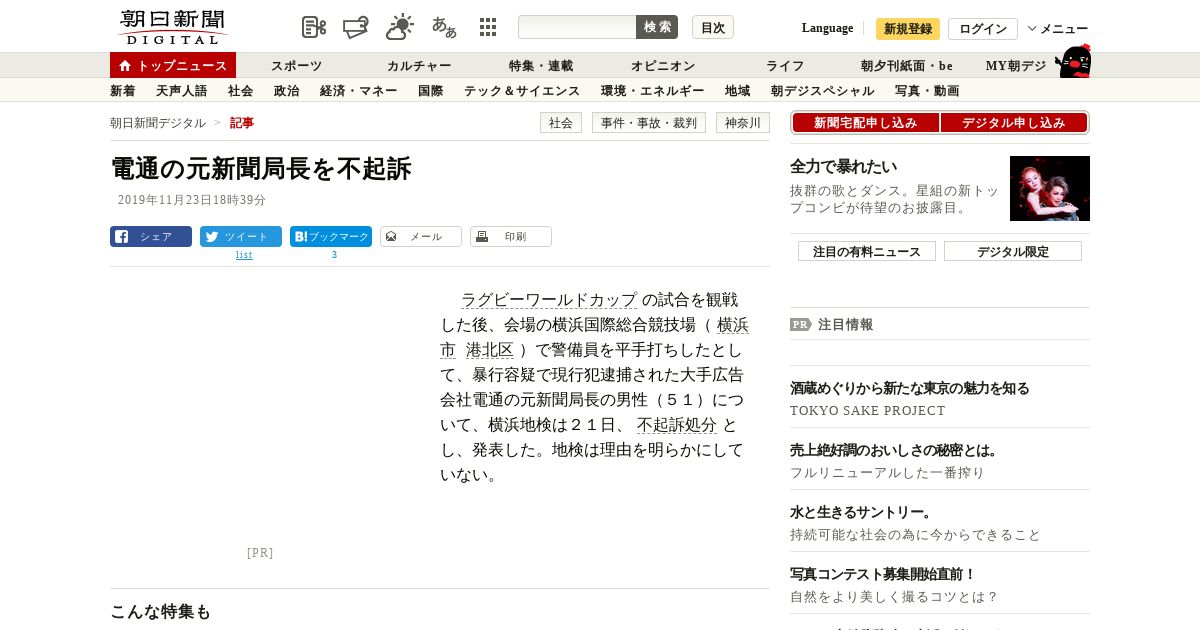Open 港北区 keyword link
This screenshot has height=630, width=1200.
490,350
